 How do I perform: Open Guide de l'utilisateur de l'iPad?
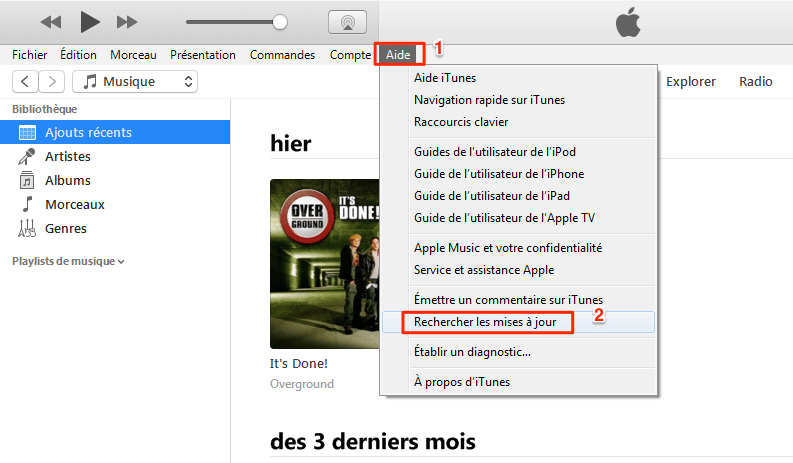pos(518,196)
